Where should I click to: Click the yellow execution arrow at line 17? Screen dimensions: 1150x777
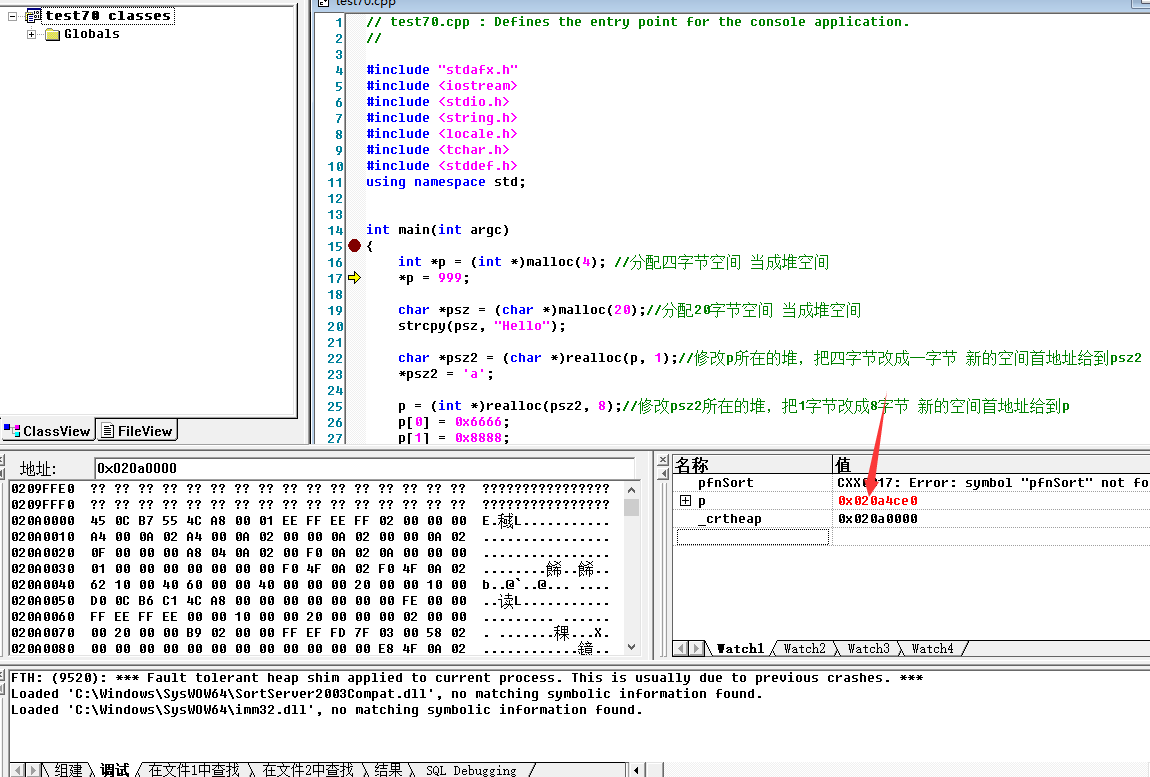(354, 278)
